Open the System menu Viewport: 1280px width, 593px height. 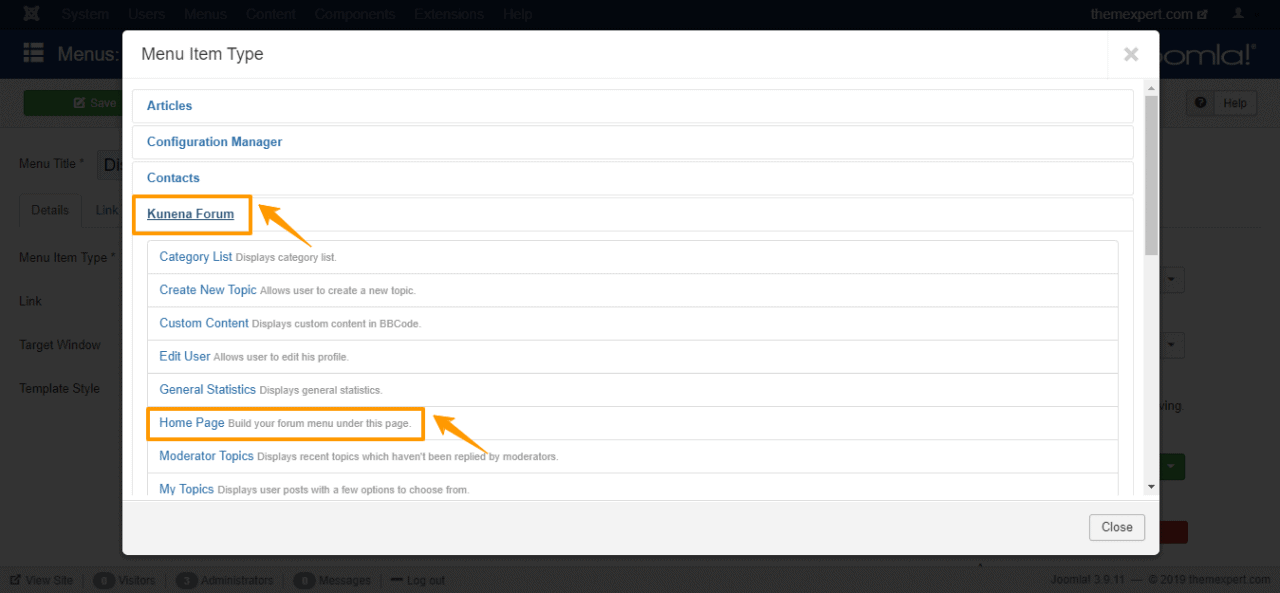[85, 15]
